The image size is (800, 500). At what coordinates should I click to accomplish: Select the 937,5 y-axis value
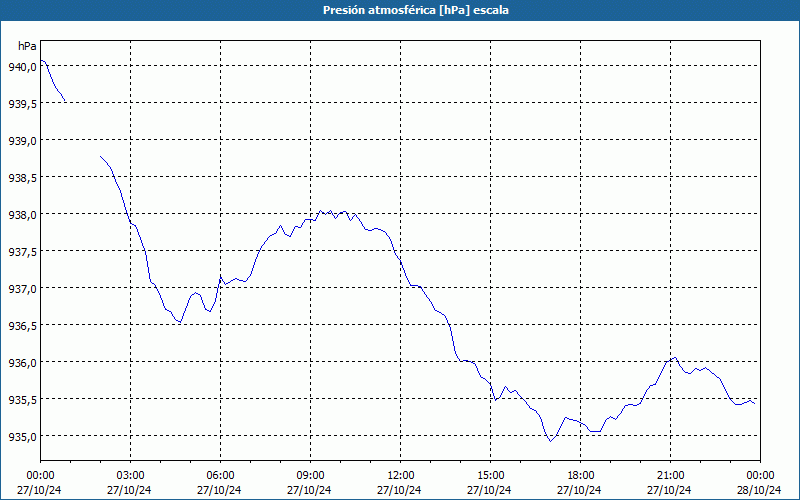pyautogui.click(x=22, y=252)
